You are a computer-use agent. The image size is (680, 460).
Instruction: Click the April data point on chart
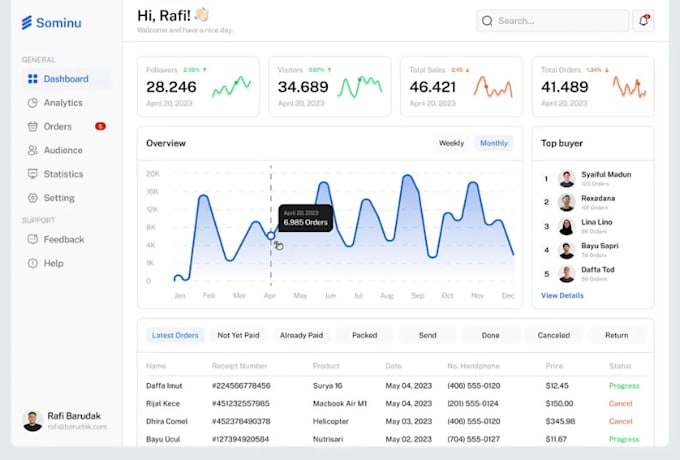point(271,236)
